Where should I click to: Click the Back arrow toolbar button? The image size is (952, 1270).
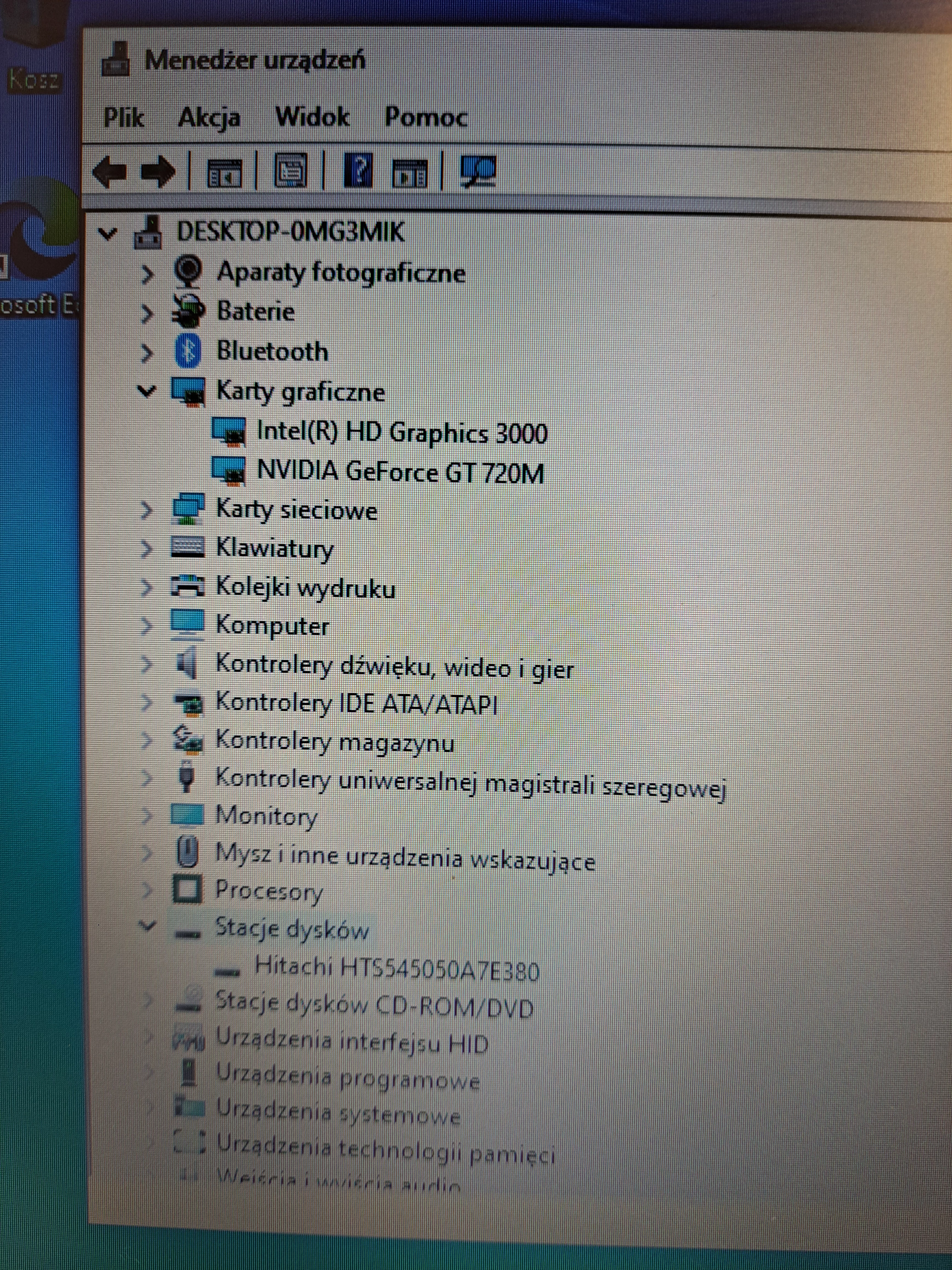(x=109, y=171)
